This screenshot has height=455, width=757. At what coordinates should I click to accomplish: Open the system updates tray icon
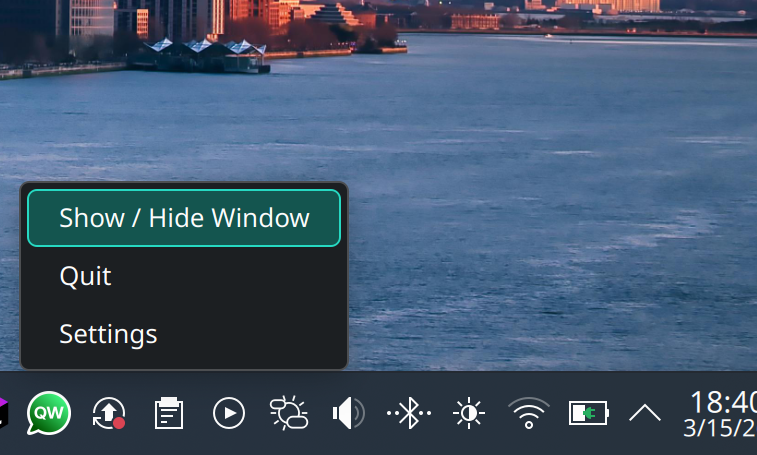click(109, 413)
